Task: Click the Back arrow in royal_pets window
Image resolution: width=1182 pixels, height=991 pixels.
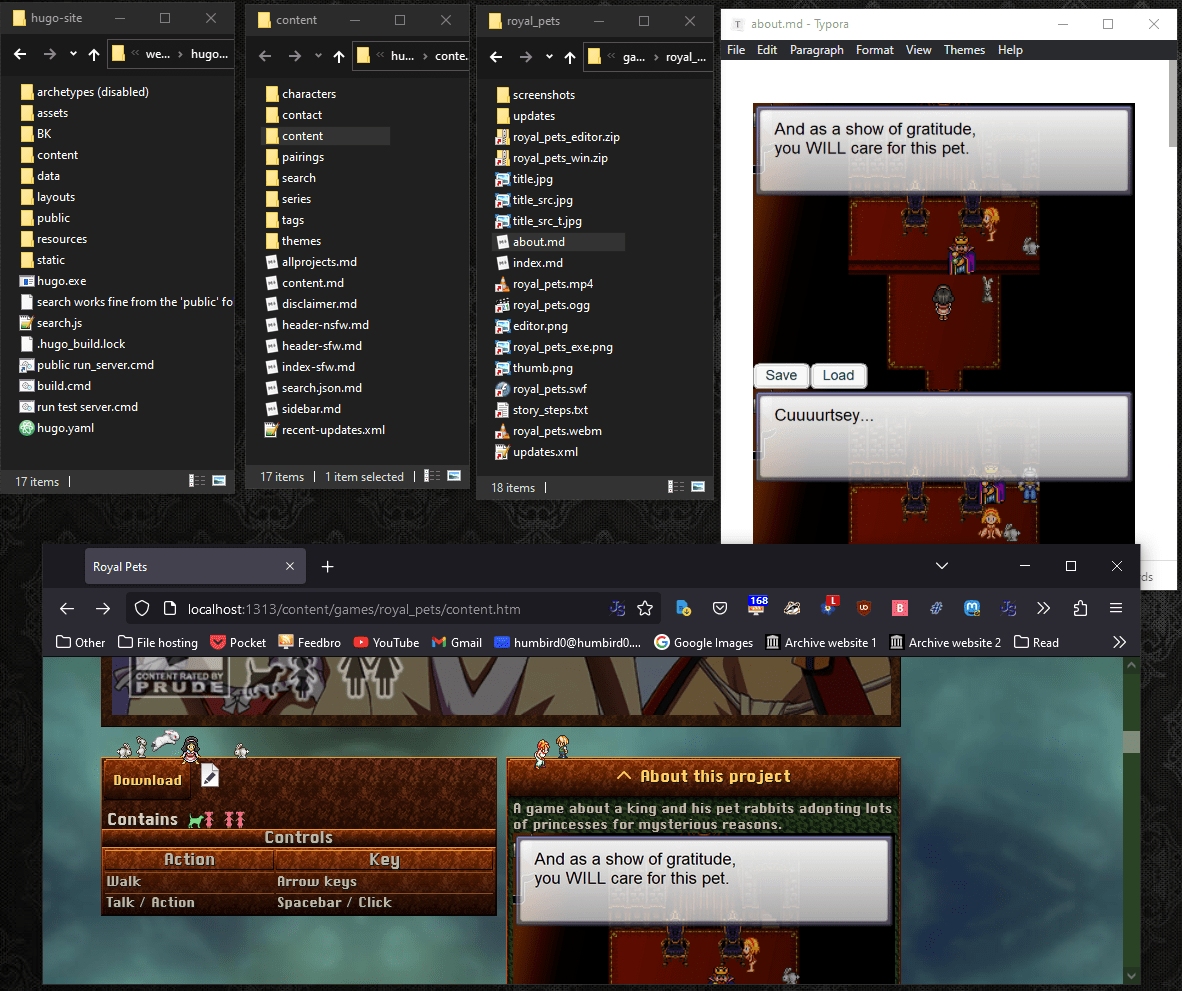Action: coord(494,57)
